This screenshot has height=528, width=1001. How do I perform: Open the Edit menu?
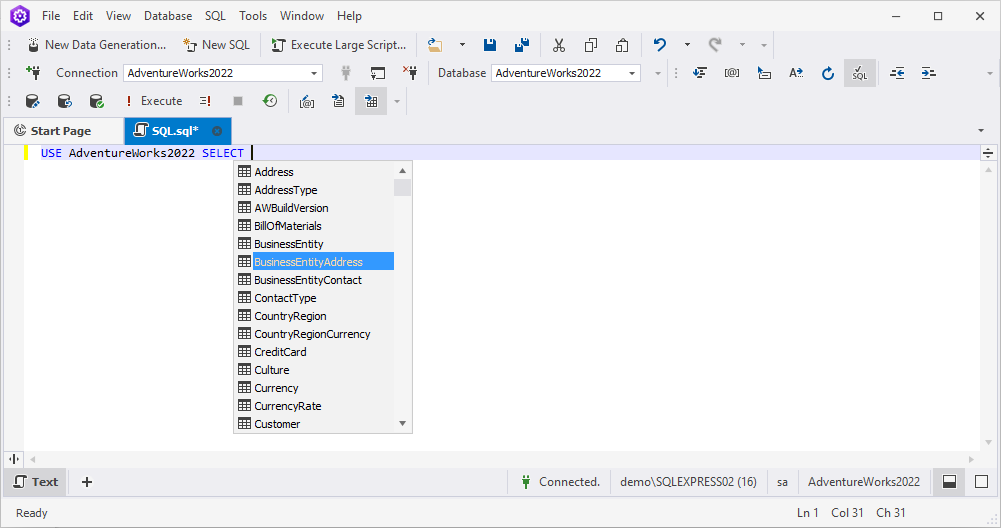83,16
